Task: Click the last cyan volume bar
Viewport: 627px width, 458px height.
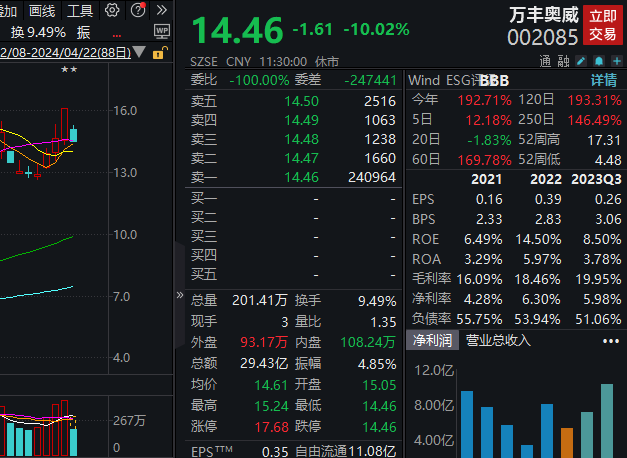Action: click(x=73, y=442)
